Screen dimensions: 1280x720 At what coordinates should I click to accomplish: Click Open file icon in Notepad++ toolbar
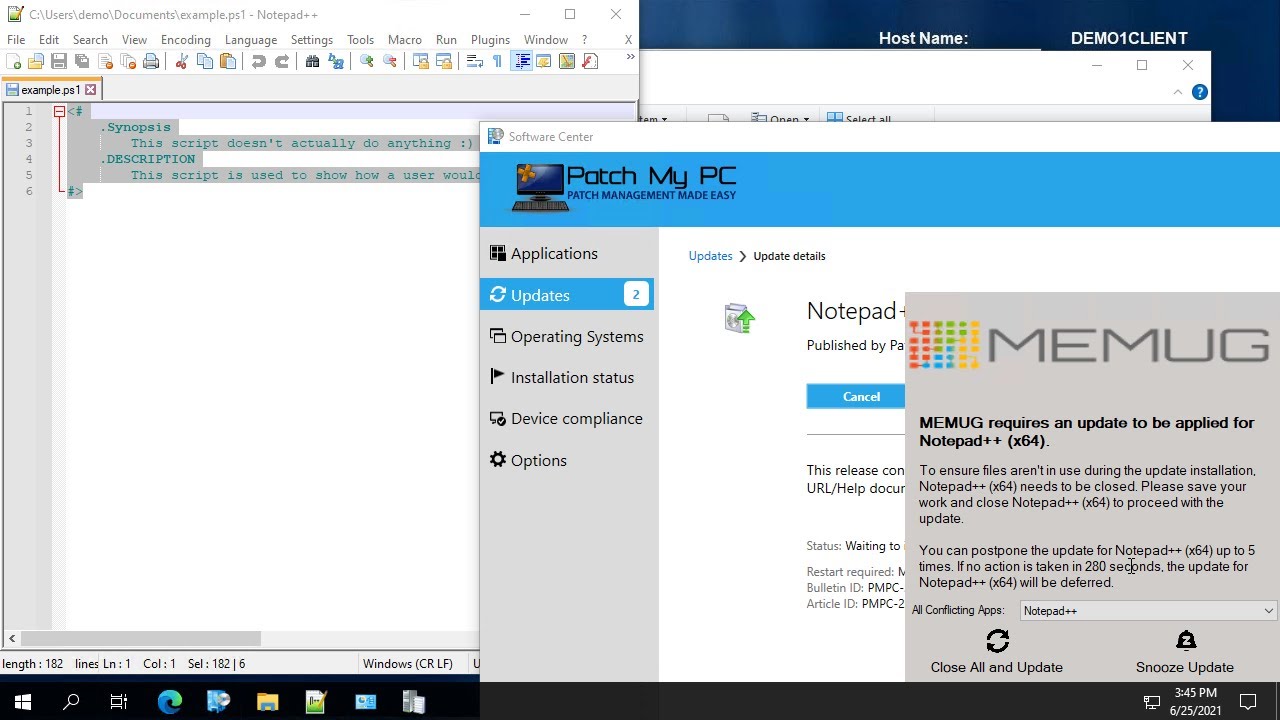point(36,62)
